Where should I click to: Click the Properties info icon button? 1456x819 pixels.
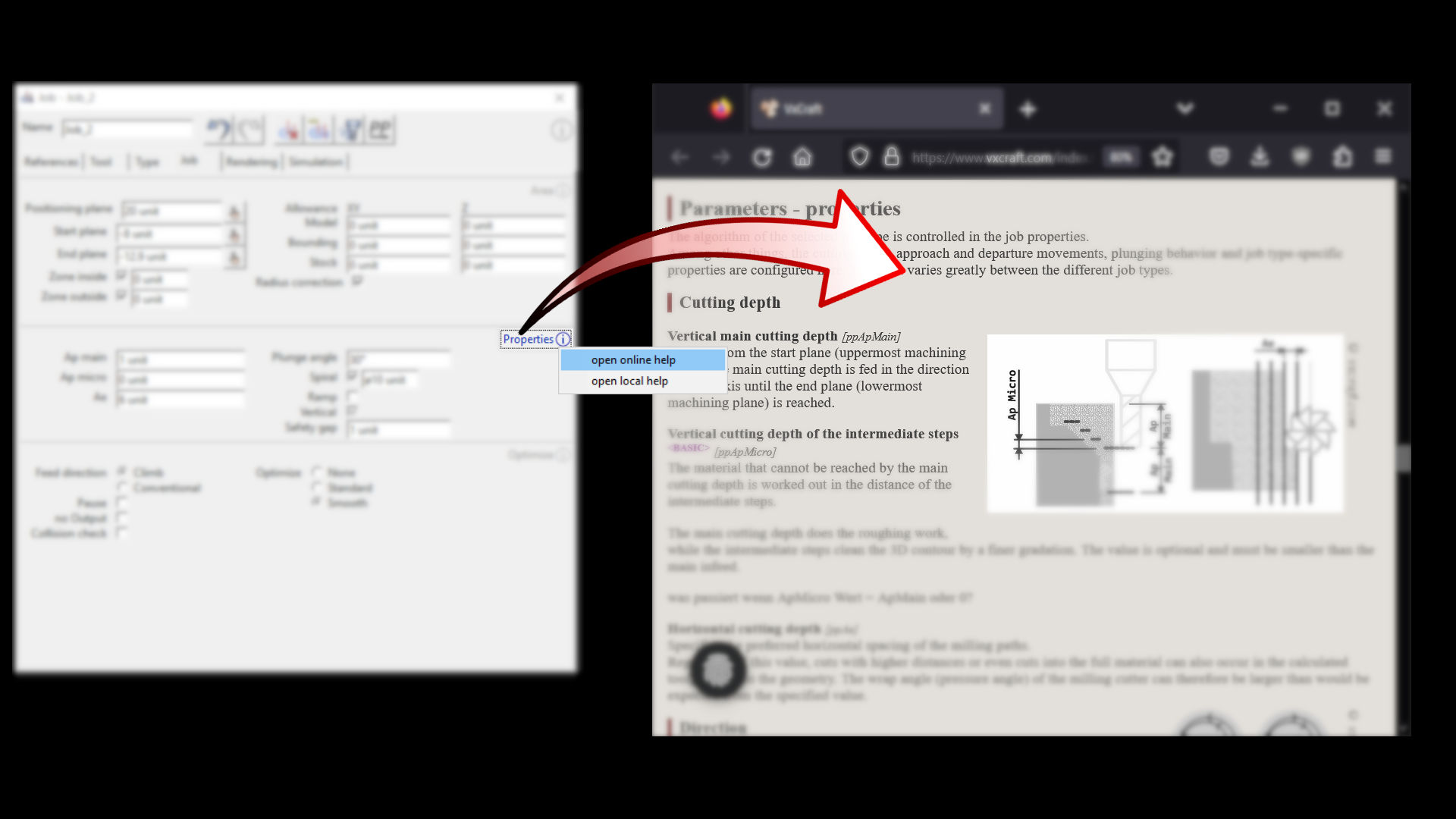click(562, 339)
